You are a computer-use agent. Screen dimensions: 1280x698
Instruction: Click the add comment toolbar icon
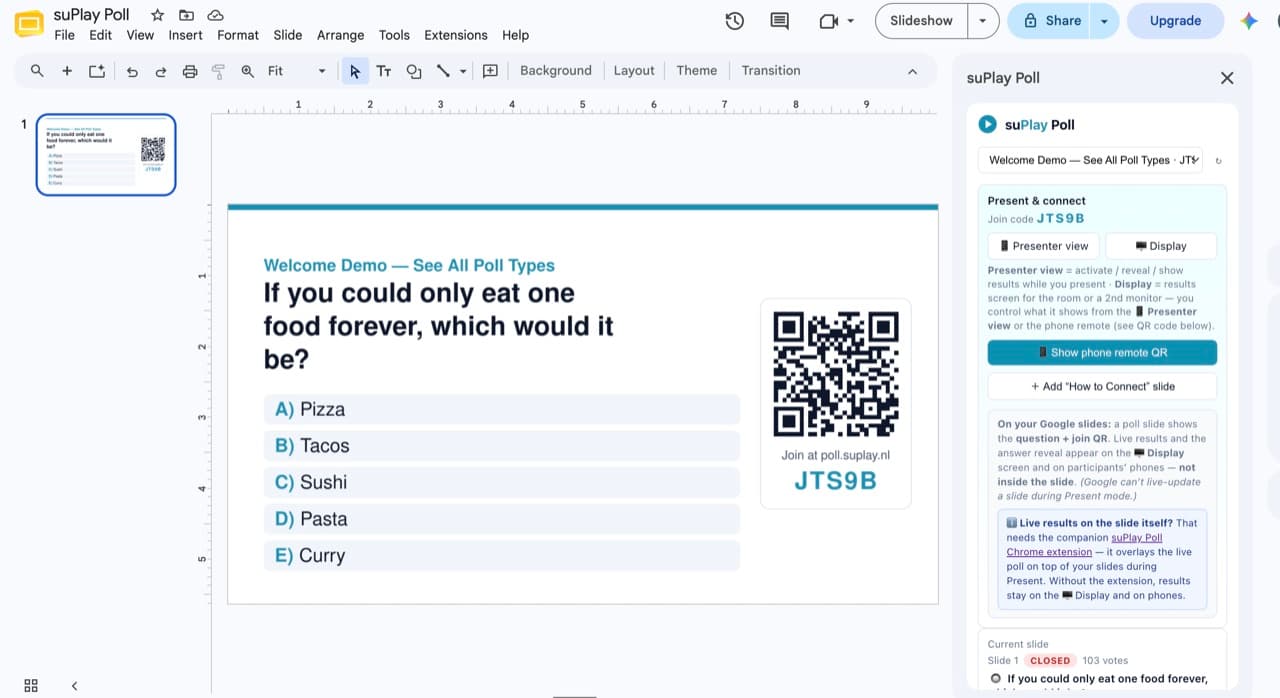click(x=490, y=71)
